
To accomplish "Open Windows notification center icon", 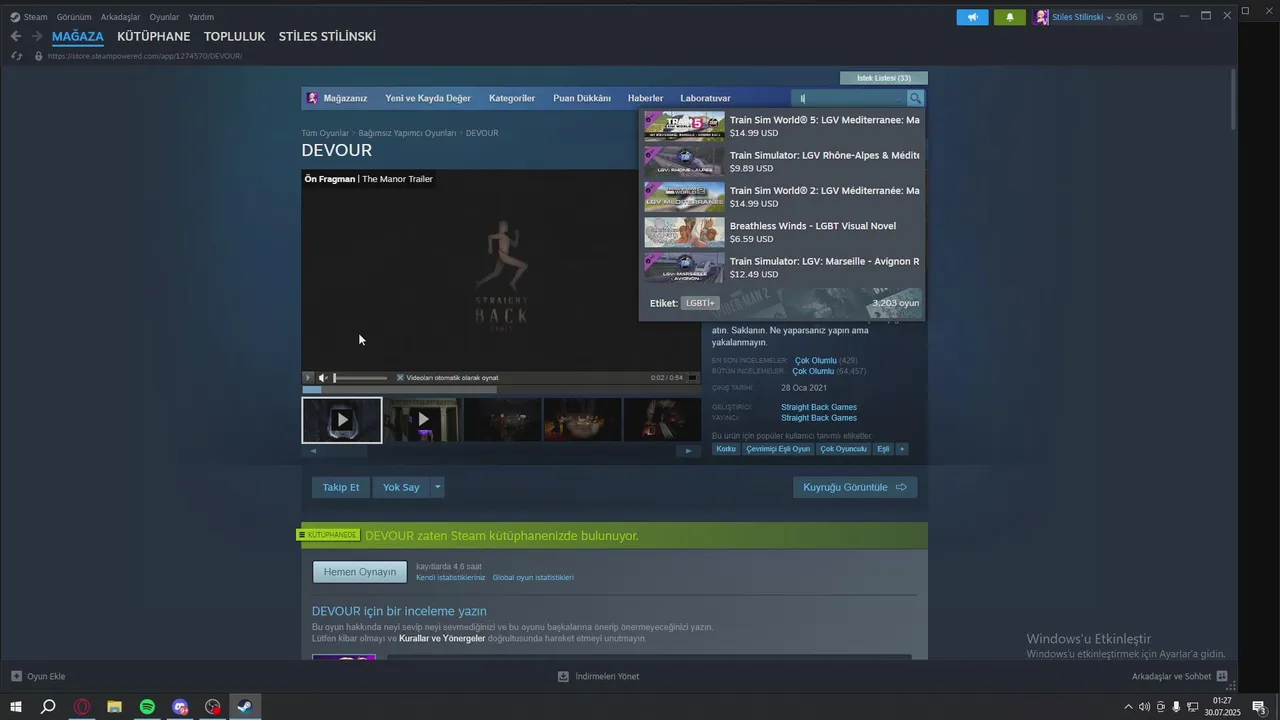I will [x=1260, y=707].
